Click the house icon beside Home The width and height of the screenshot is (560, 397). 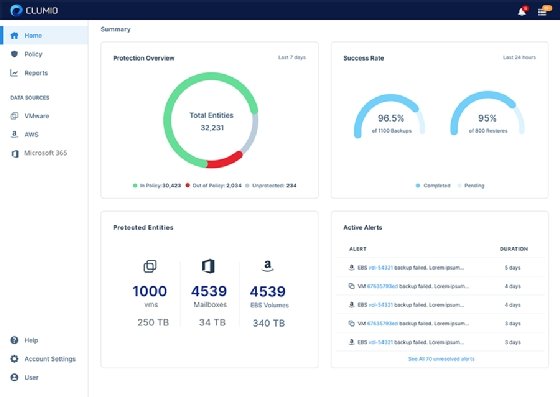[14, 35]
